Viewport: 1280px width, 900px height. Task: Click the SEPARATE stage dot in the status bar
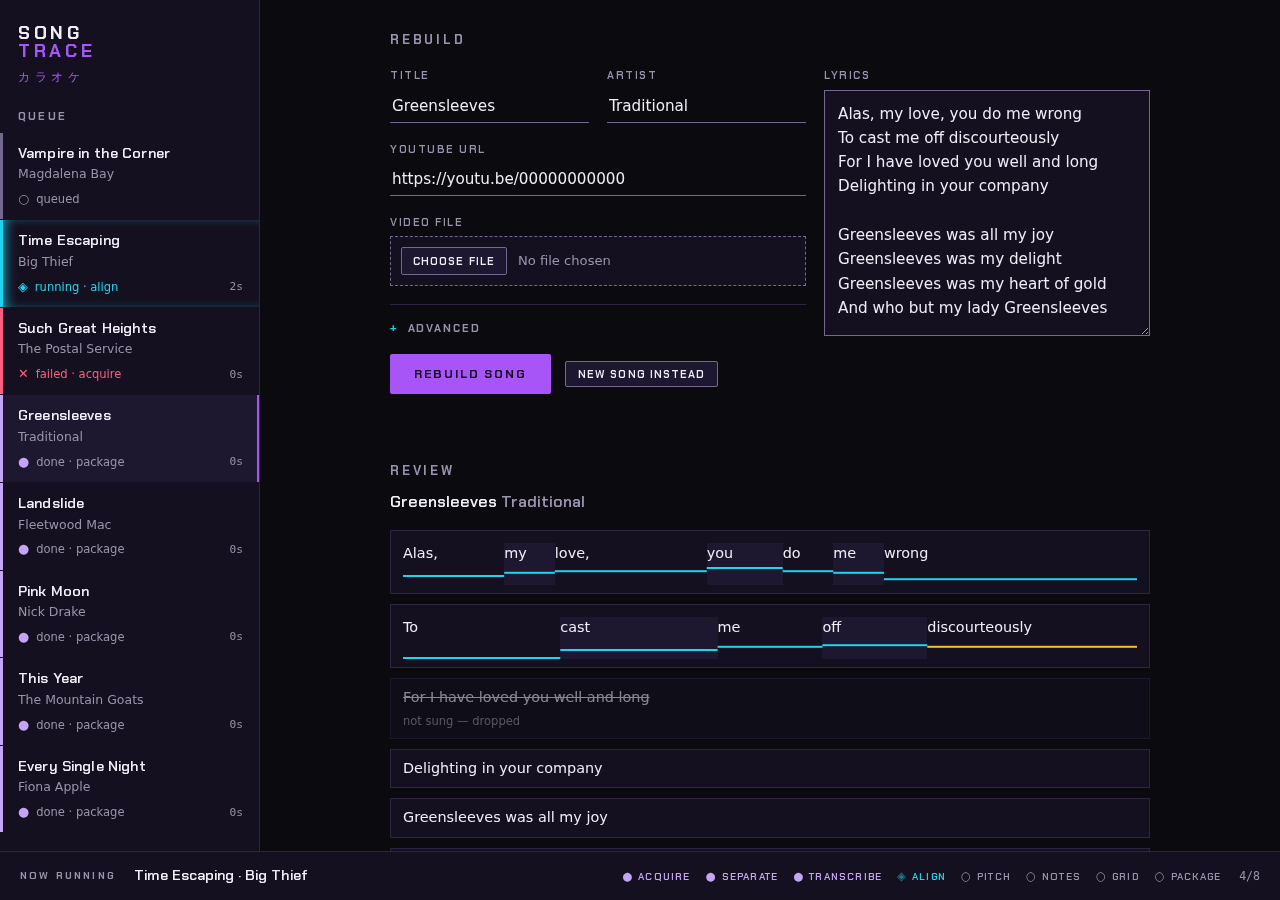click(711, 877)
